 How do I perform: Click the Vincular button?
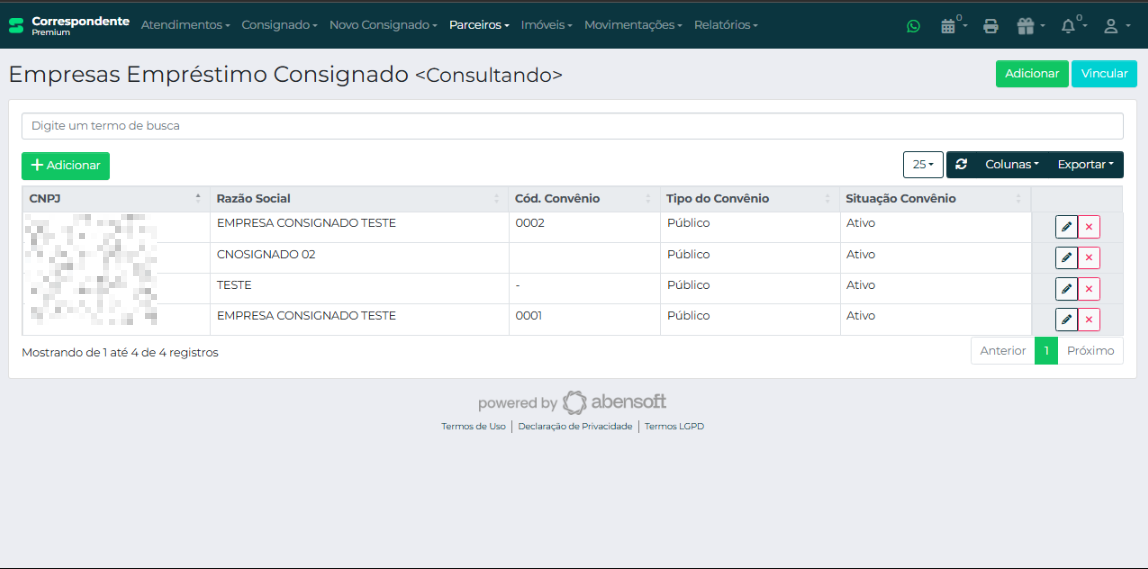(1104, 74)
